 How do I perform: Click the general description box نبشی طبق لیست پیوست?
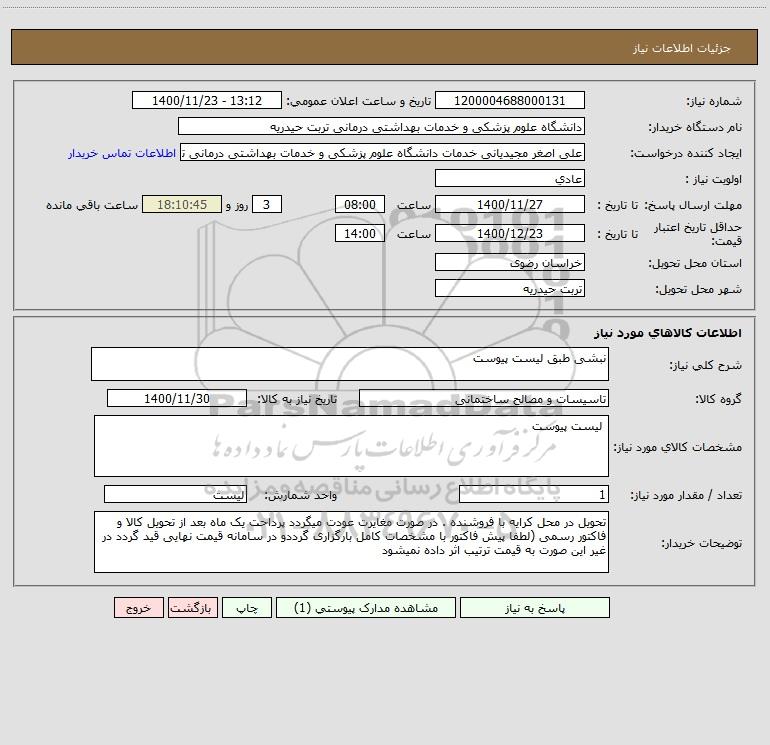(x=350, y=364)
